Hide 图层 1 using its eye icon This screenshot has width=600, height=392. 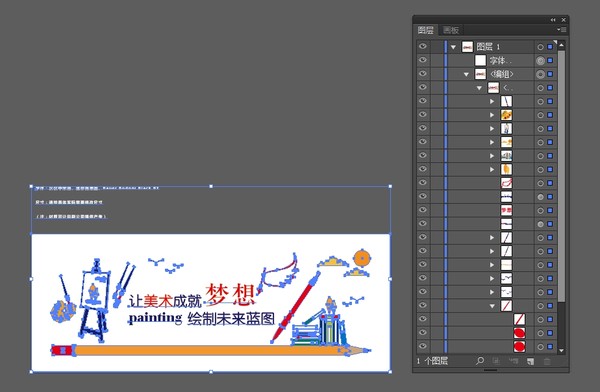(423, 46)
